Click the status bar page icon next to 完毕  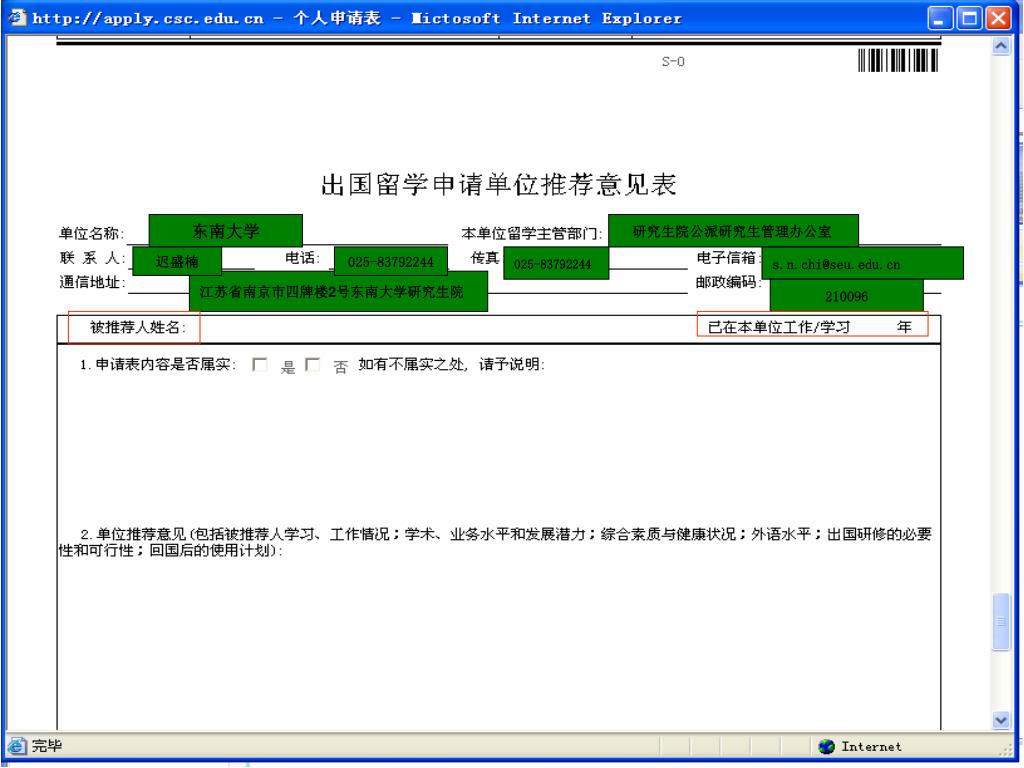tap(18, 746)
